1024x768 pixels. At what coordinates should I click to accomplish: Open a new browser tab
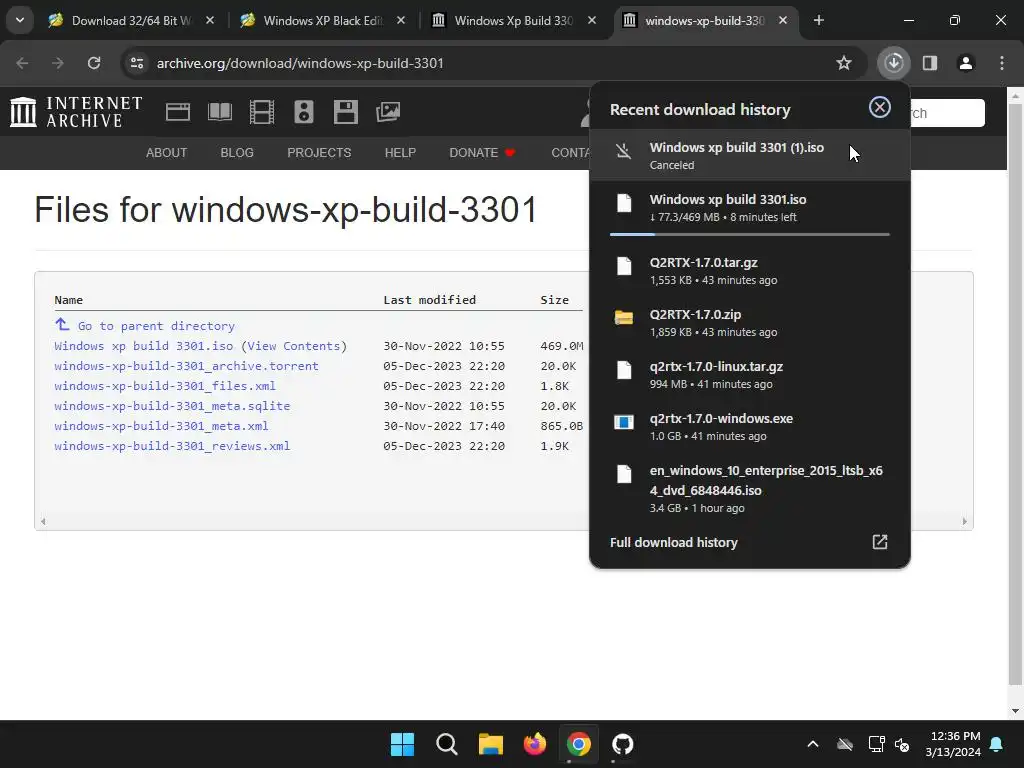pyautogui.click(x=819, y=20)
